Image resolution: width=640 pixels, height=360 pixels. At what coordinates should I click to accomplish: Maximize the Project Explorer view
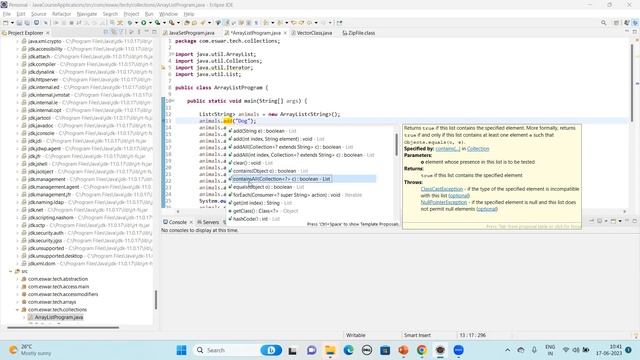pyautogui.click(x=154, y=32)
